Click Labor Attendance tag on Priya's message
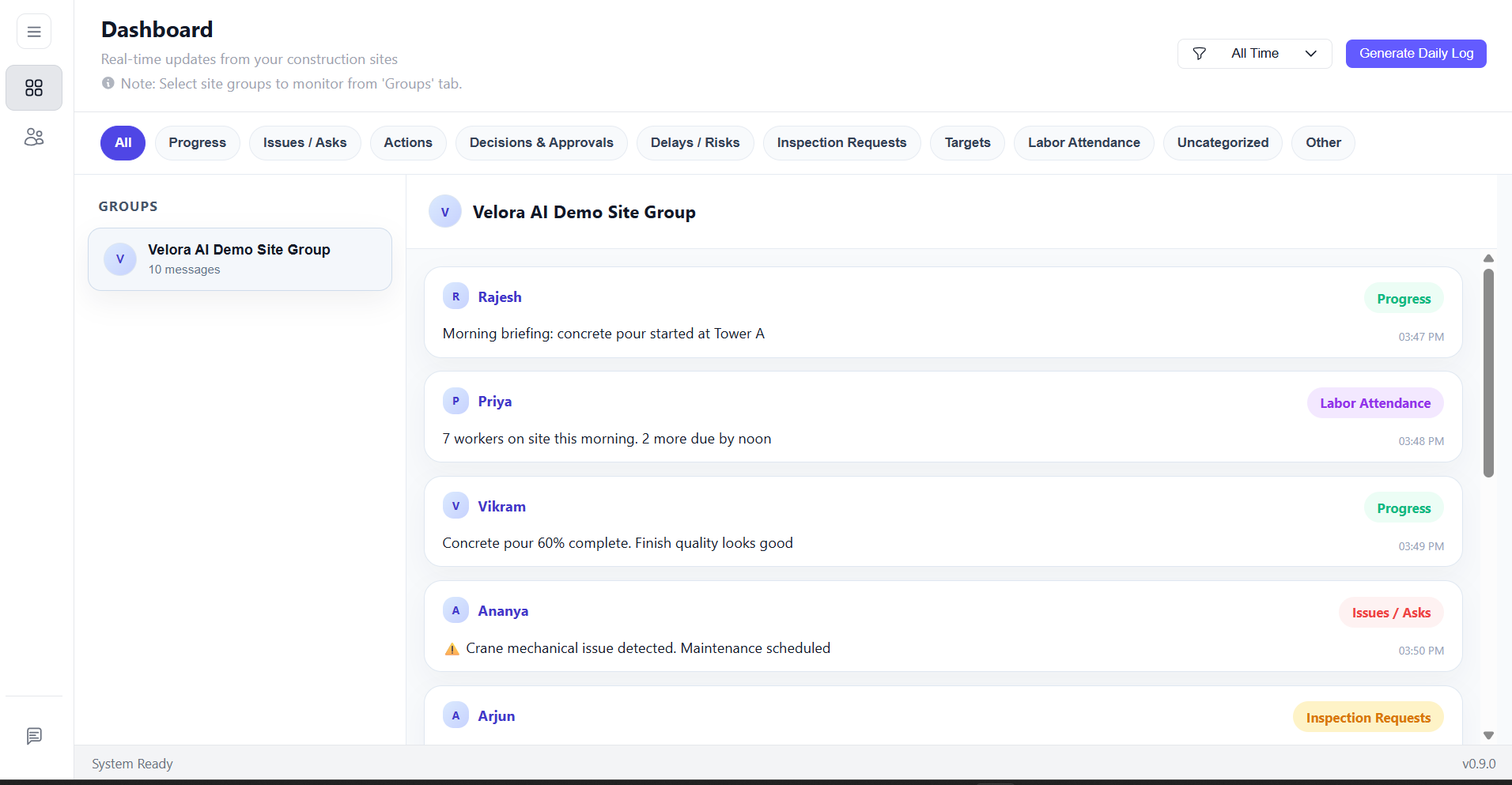 click(x=1375, y=403)
